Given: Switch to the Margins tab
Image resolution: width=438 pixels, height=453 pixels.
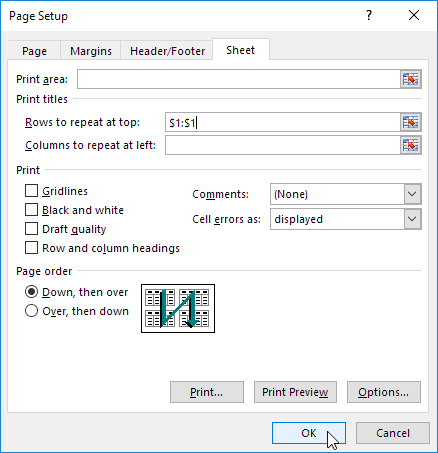Looking at the screenshot, I should tap(91, 51).
